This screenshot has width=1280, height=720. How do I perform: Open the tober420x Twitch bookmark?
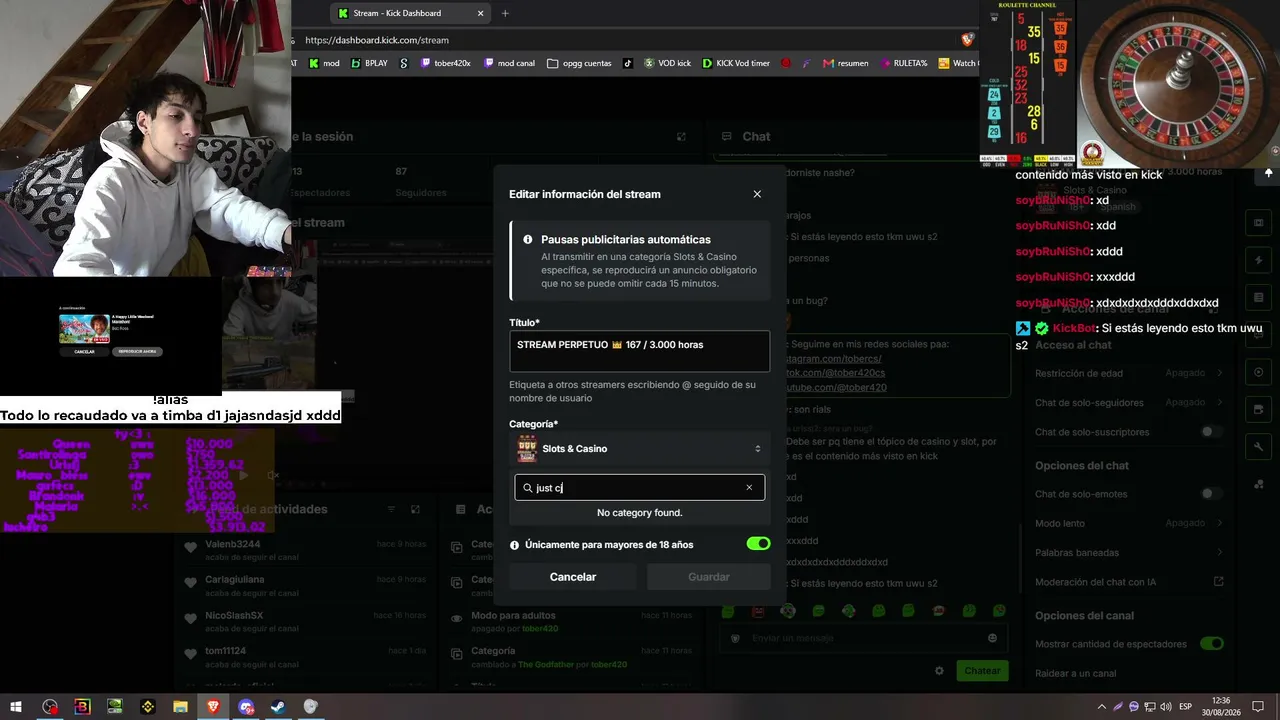(x=446, y=63)
